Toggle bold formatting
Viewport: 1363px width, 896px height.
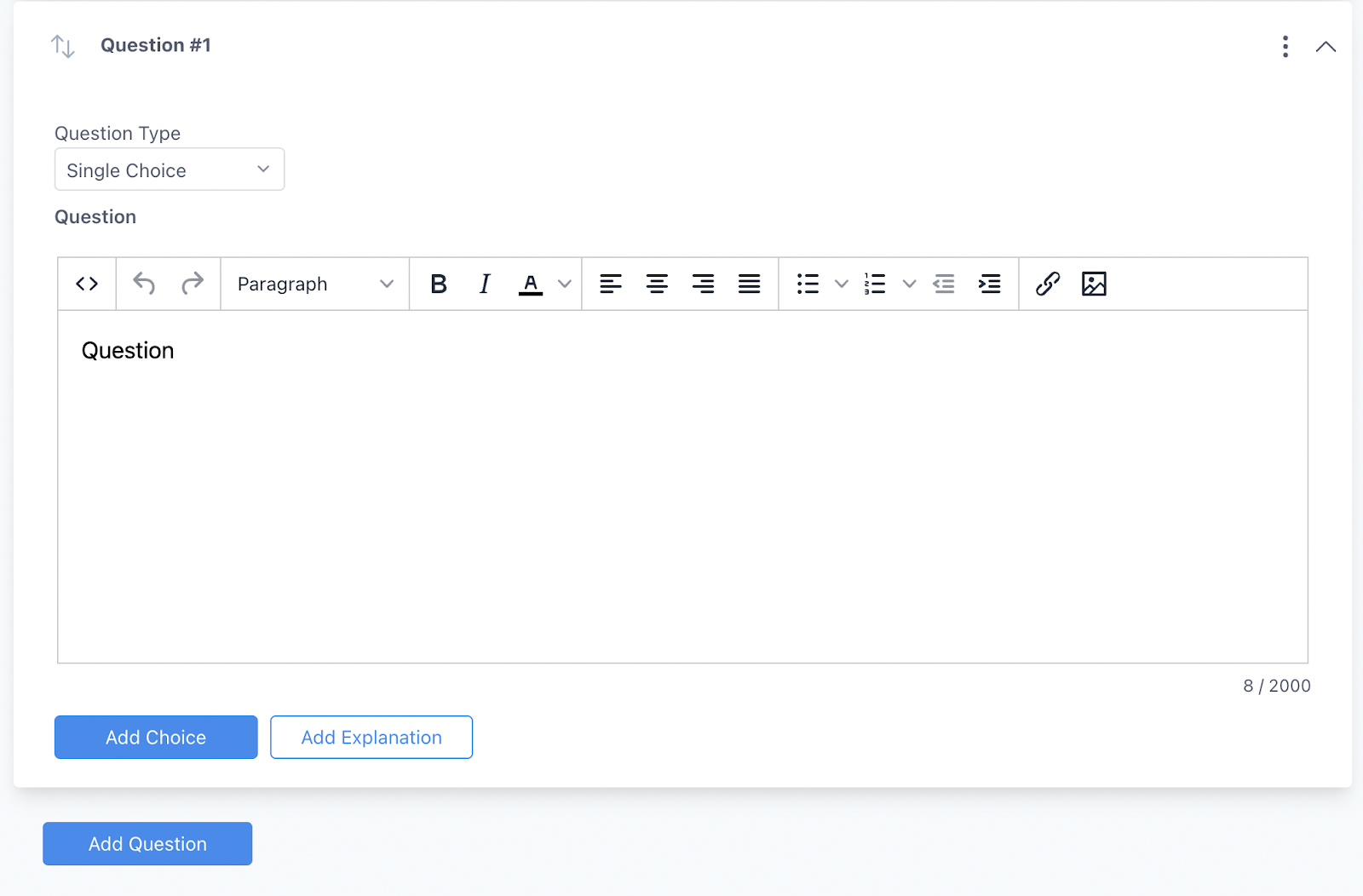click(439, 284)
